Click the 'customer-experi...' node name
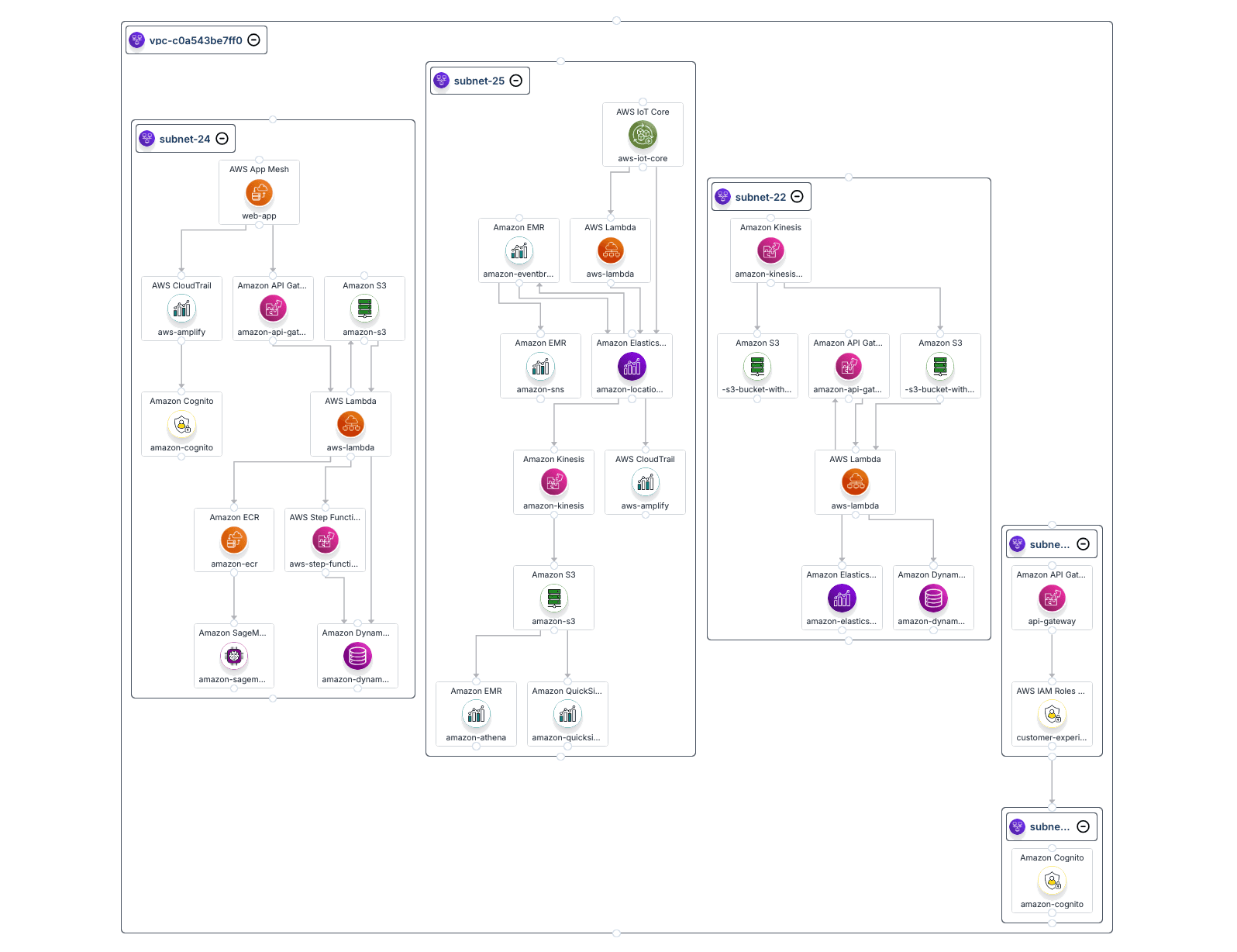 coord(1052,738)
